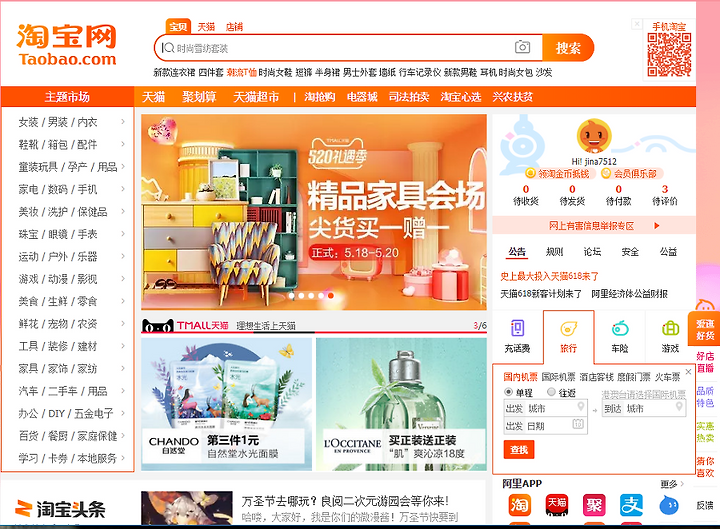
Task: Open calendar icon in 出发日期 field
Action: tap(578, 424)
